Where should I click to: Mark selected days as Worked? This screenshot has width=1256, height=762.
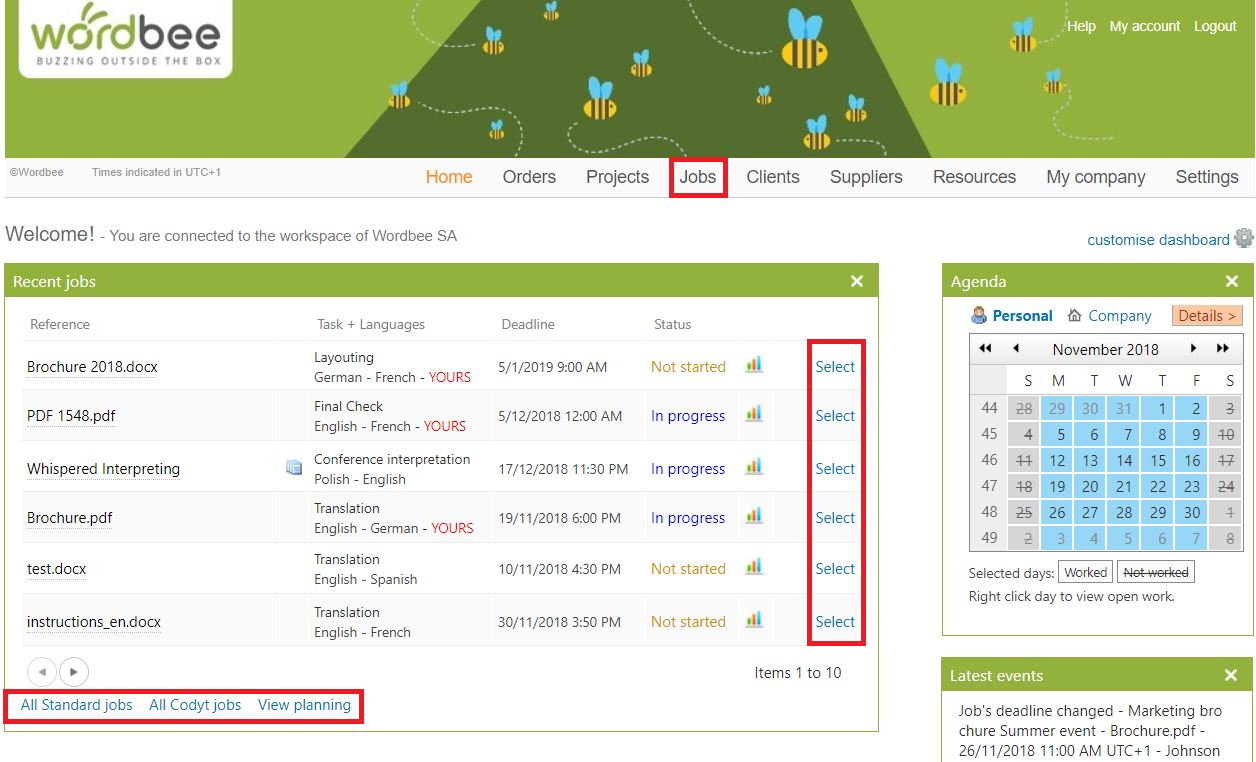pos(1085,573)
